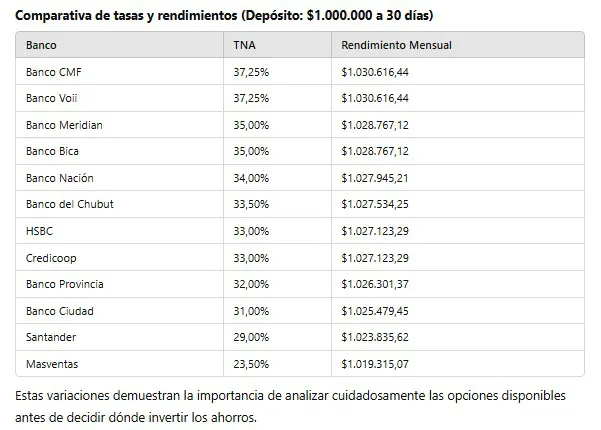Click the Banco Bica row name

53,151
